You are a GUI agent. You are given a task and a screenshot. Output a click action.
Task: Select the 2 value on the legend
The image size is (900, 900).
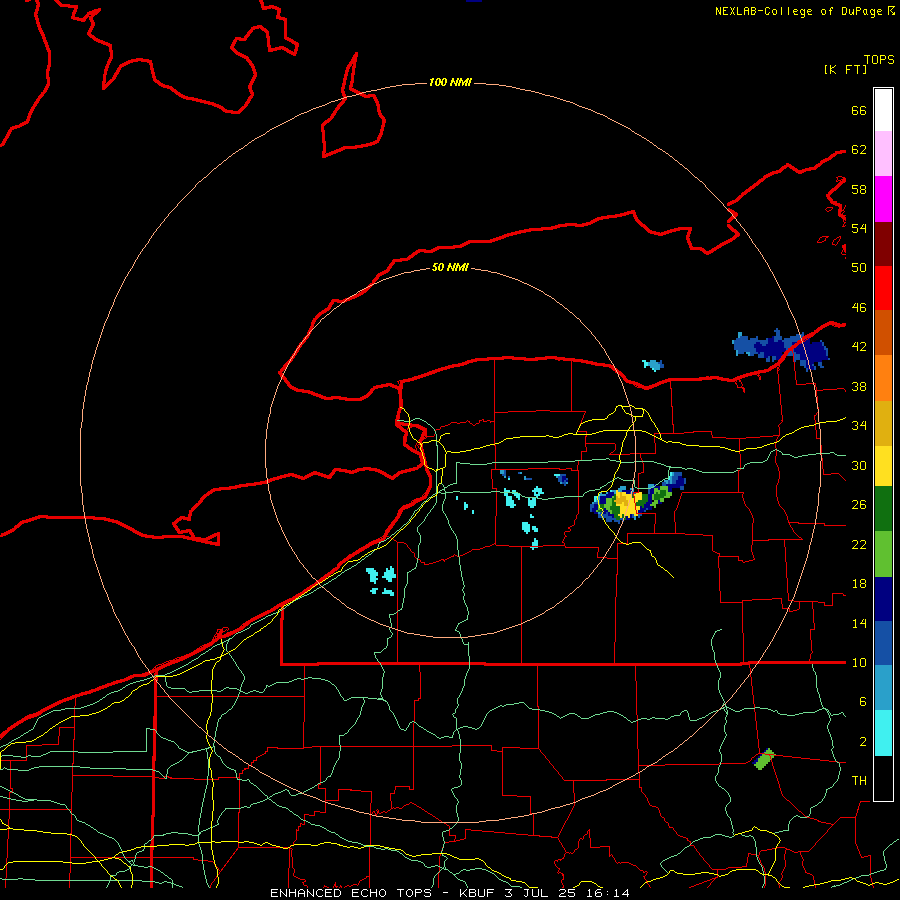click(x=863, y=742)
